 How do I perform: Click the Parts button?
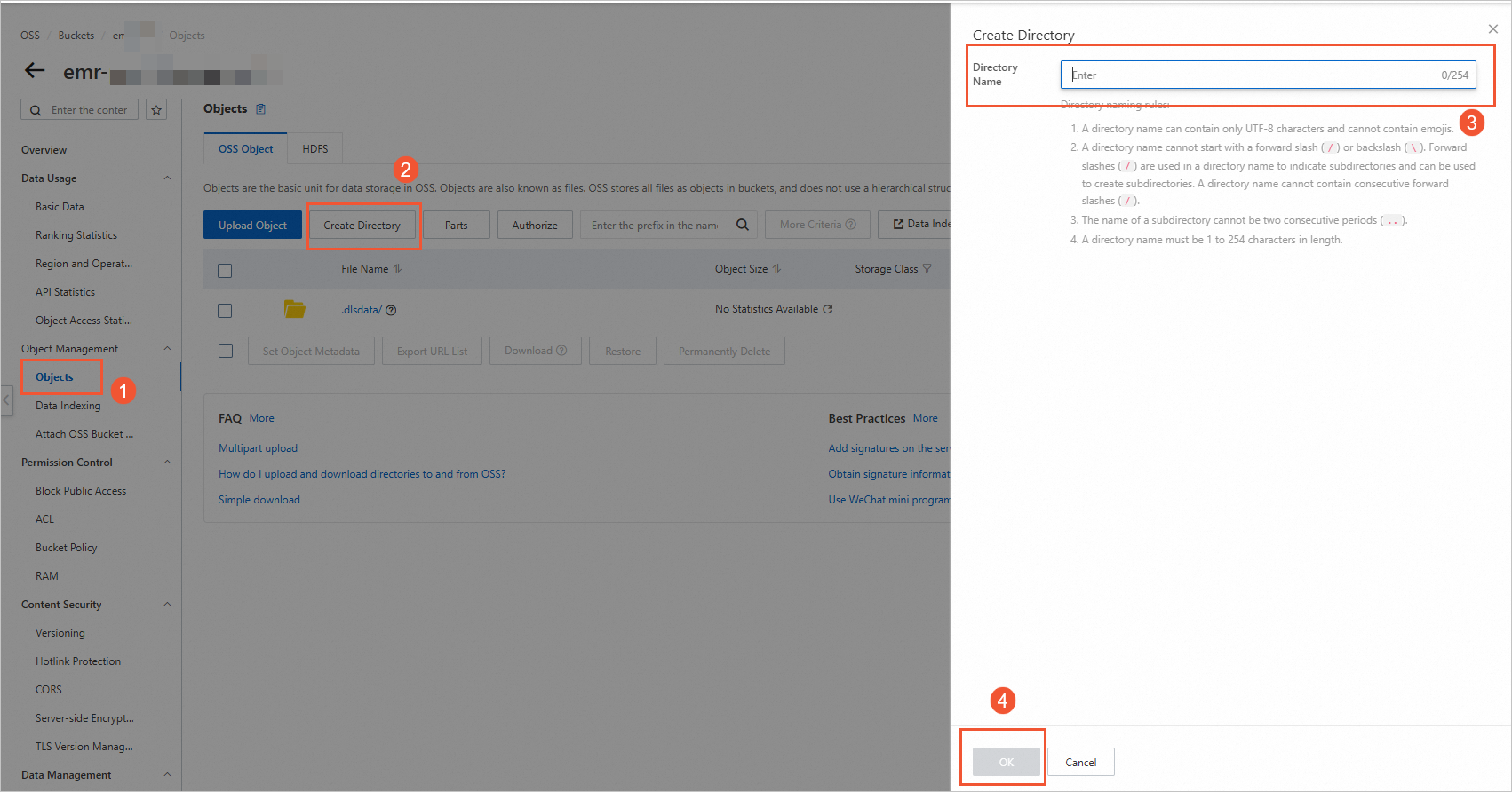(457, 225)
